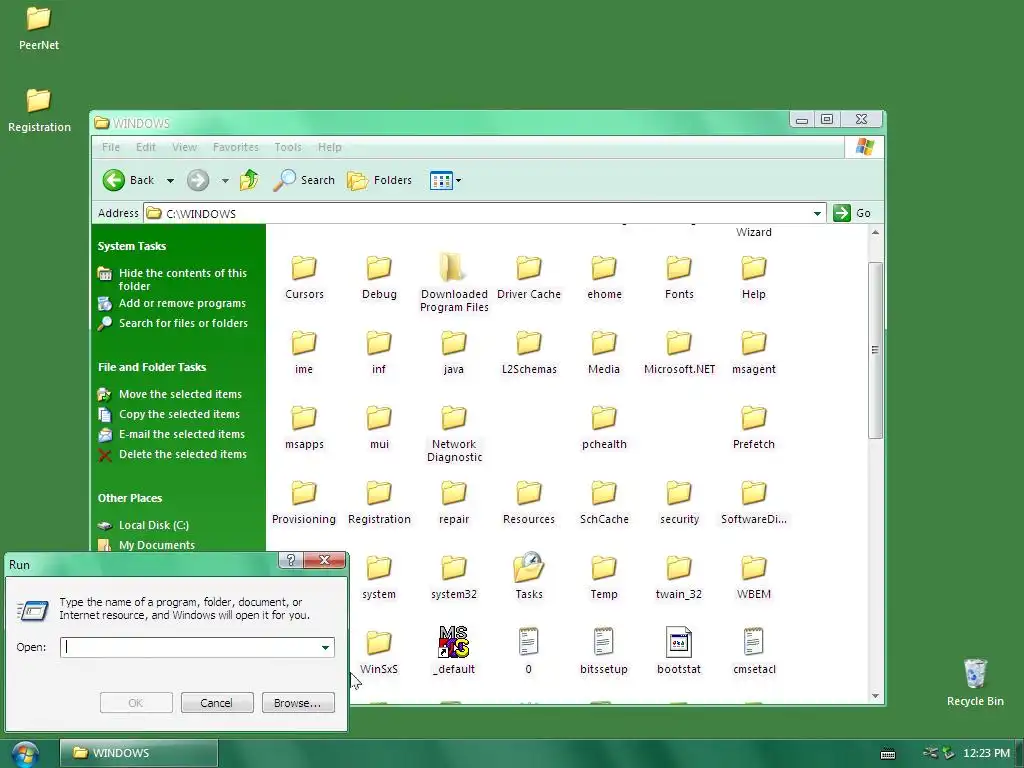Select the Network Diagnostic folder

[x=454, y=433]
